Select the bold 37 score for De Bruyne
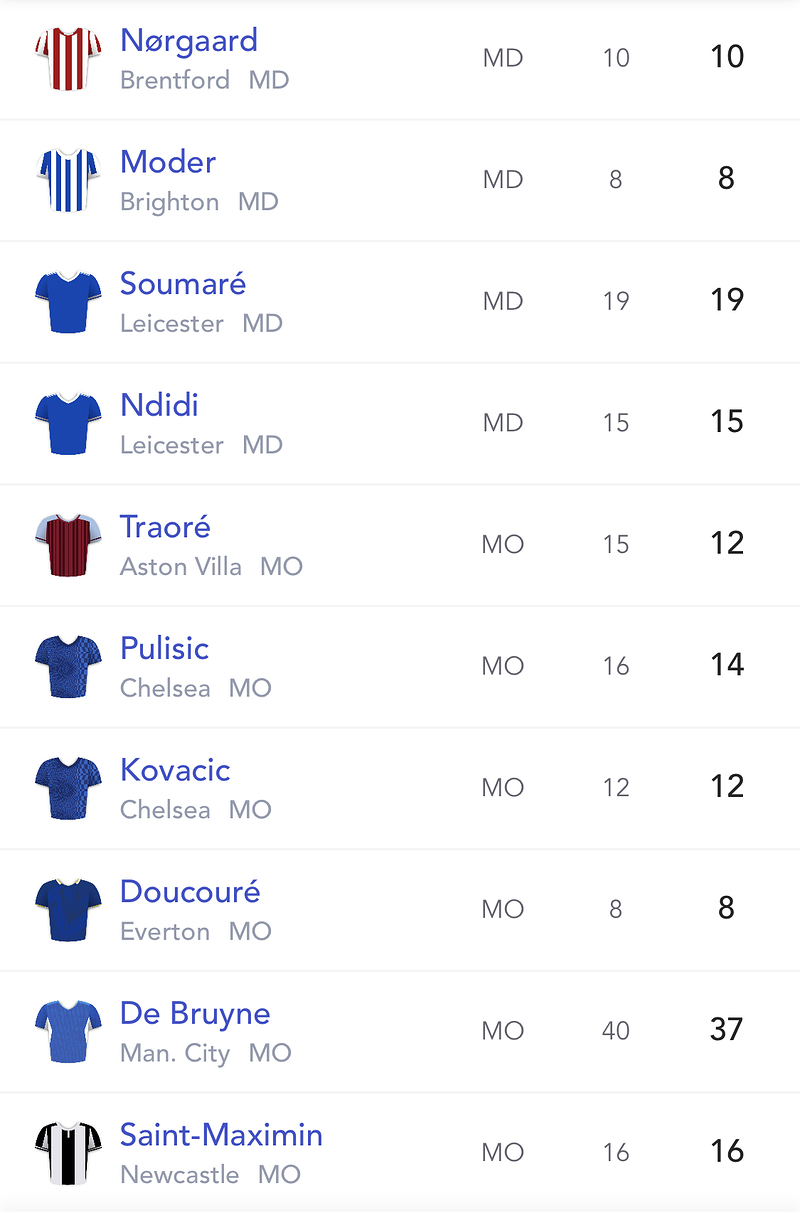 click(727, 1029)
